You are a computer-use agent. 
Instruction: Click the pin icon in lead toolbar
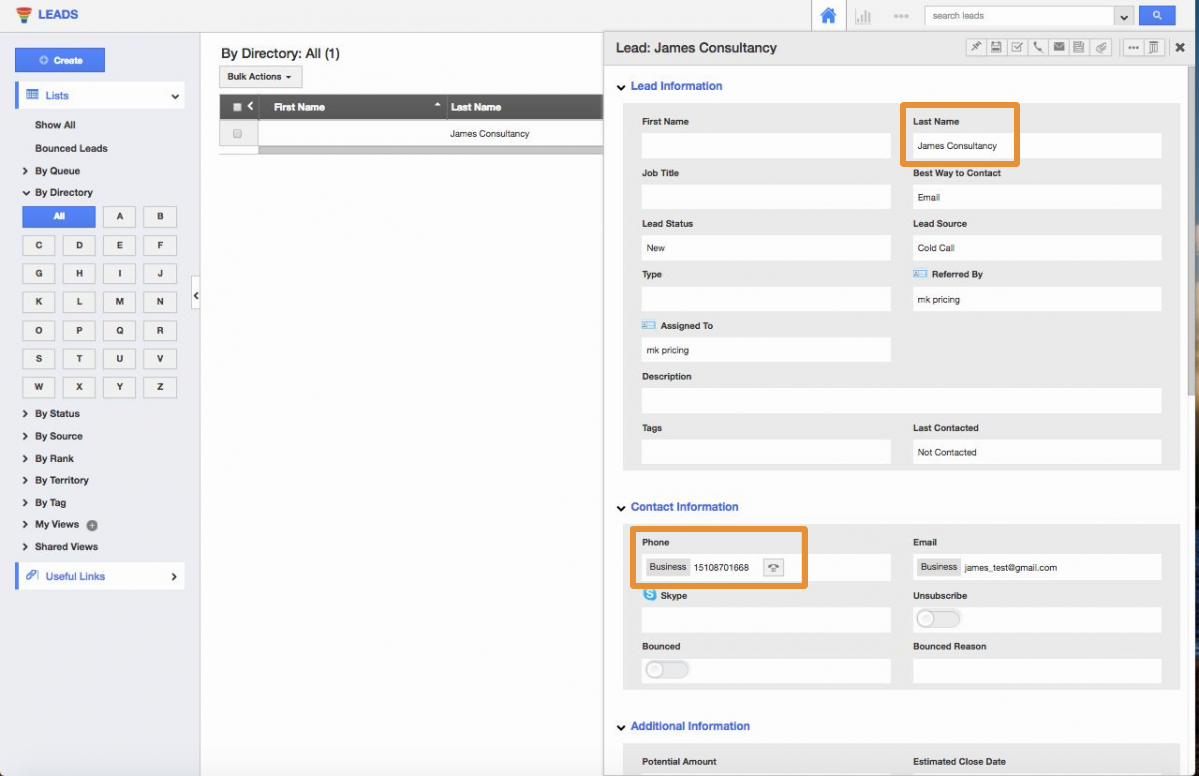tap(975, 47)
